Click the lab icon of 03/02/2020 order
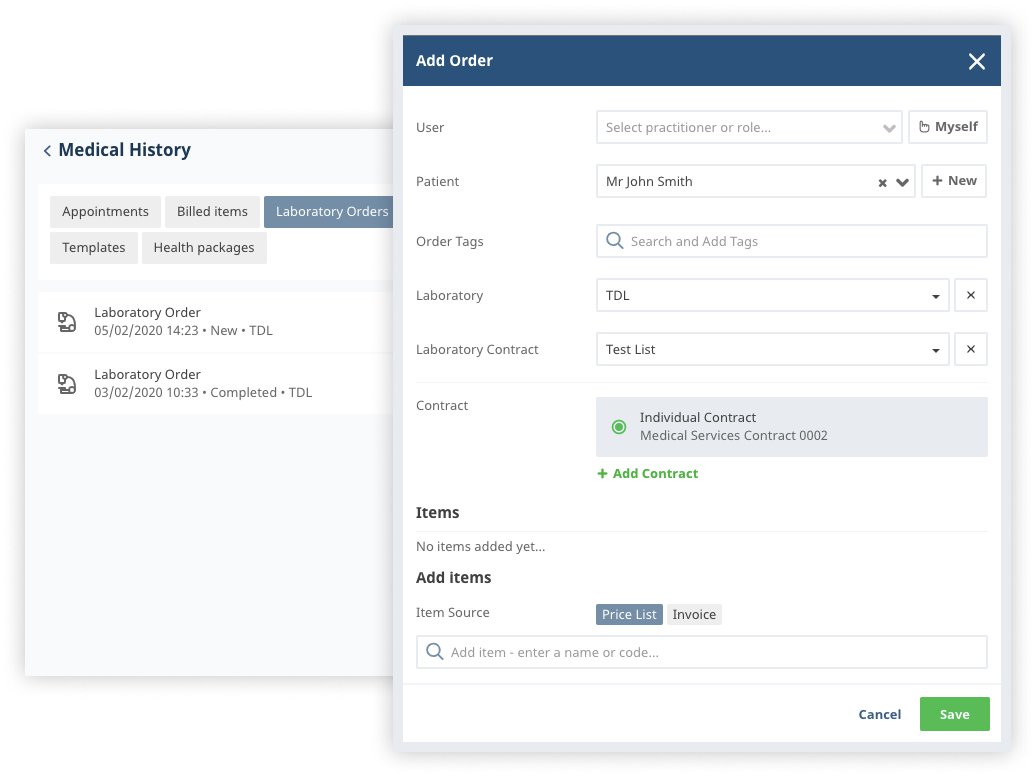 67,384
